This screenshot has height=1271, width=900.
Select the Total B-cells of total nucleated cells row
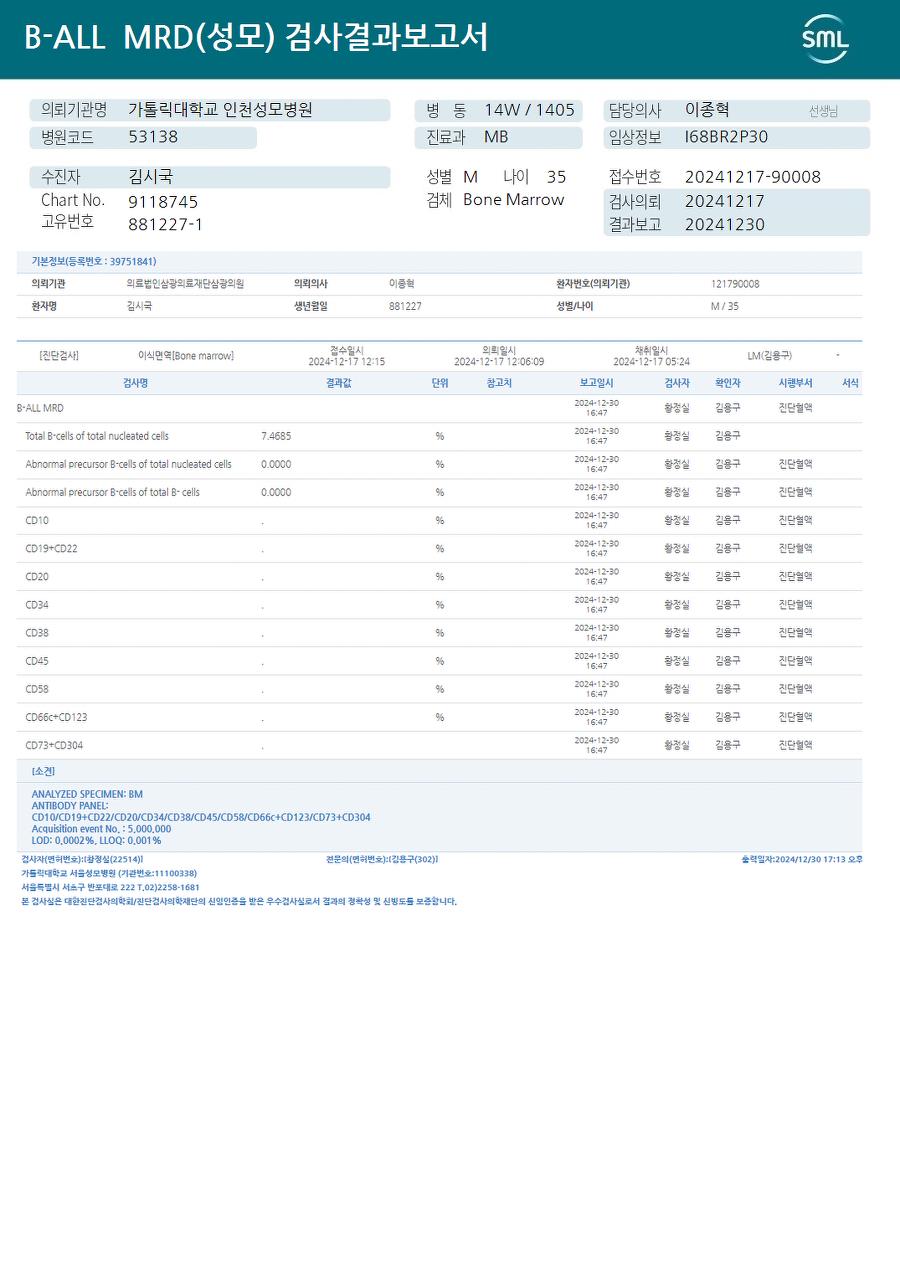click(439, 436)
